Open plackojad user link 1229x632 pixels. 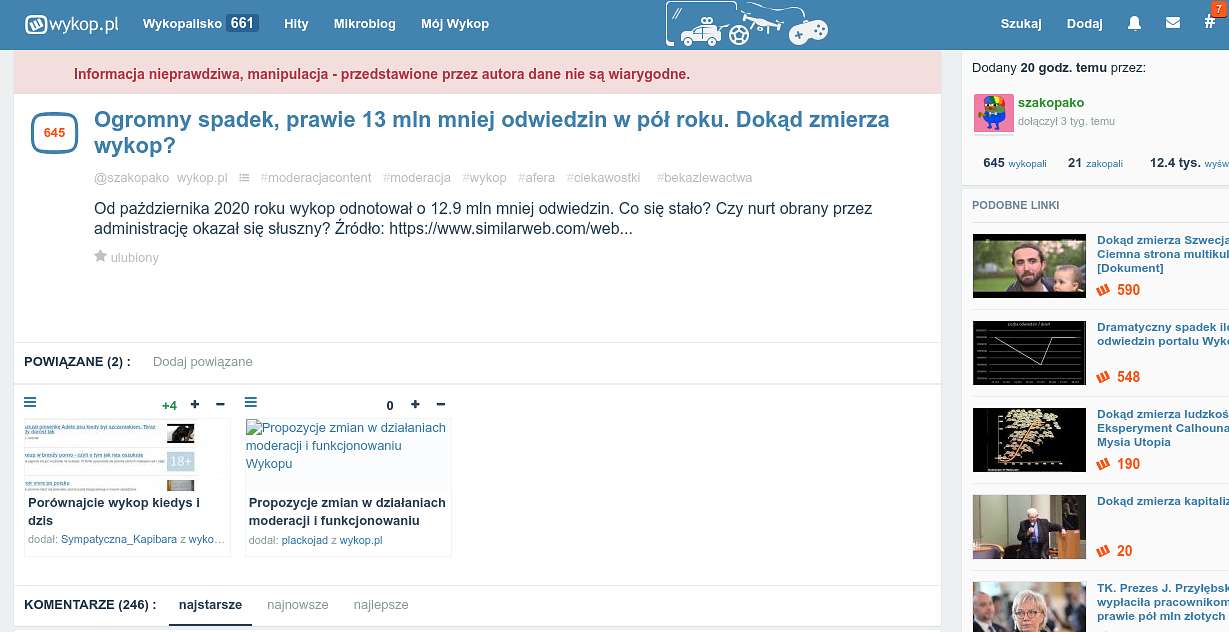click(x=304, y=541)
